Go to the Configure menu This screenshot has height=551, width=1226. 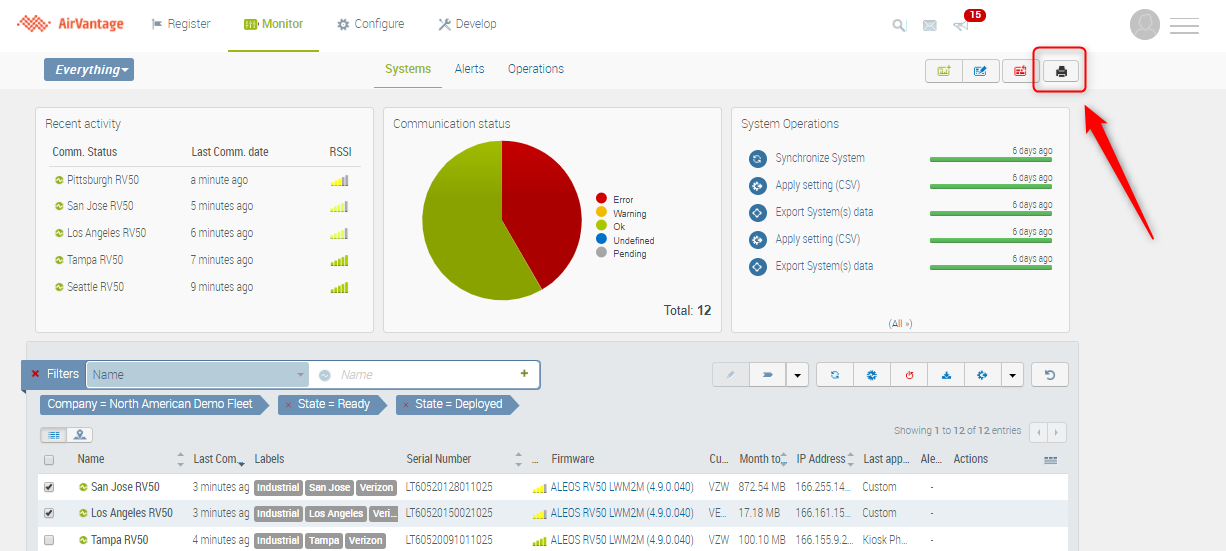click(370, 24)
